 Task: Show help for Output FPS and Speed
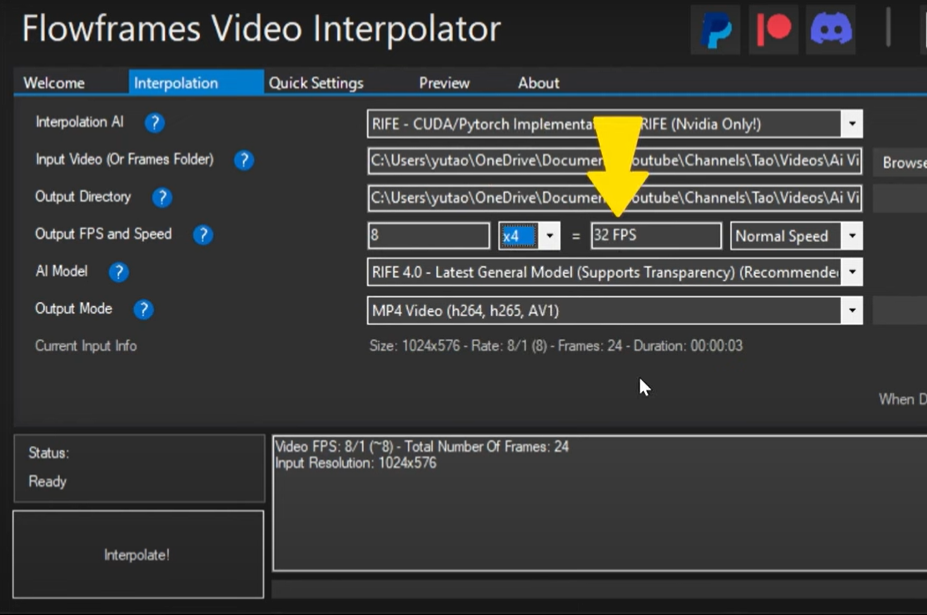pos(203,235)
